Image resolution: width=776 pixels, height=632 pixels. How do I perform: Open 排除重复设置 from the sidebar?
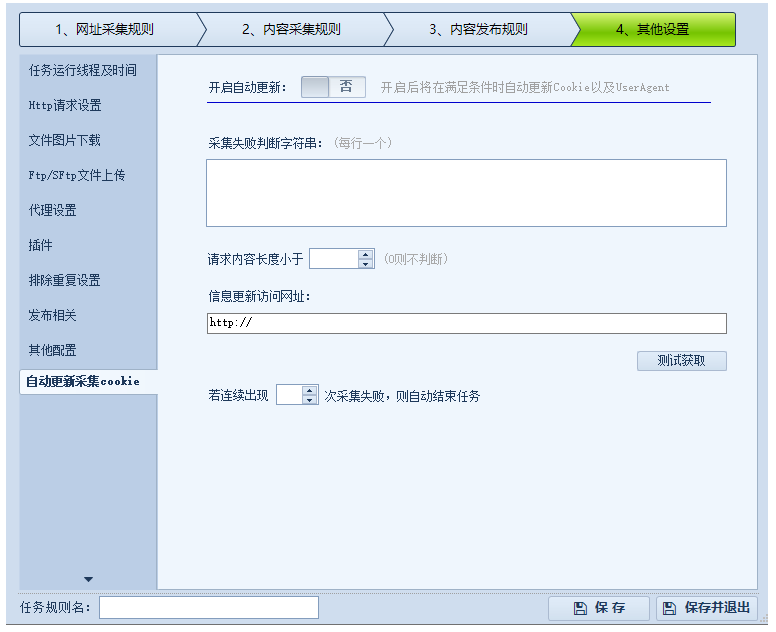click(65, 280)
